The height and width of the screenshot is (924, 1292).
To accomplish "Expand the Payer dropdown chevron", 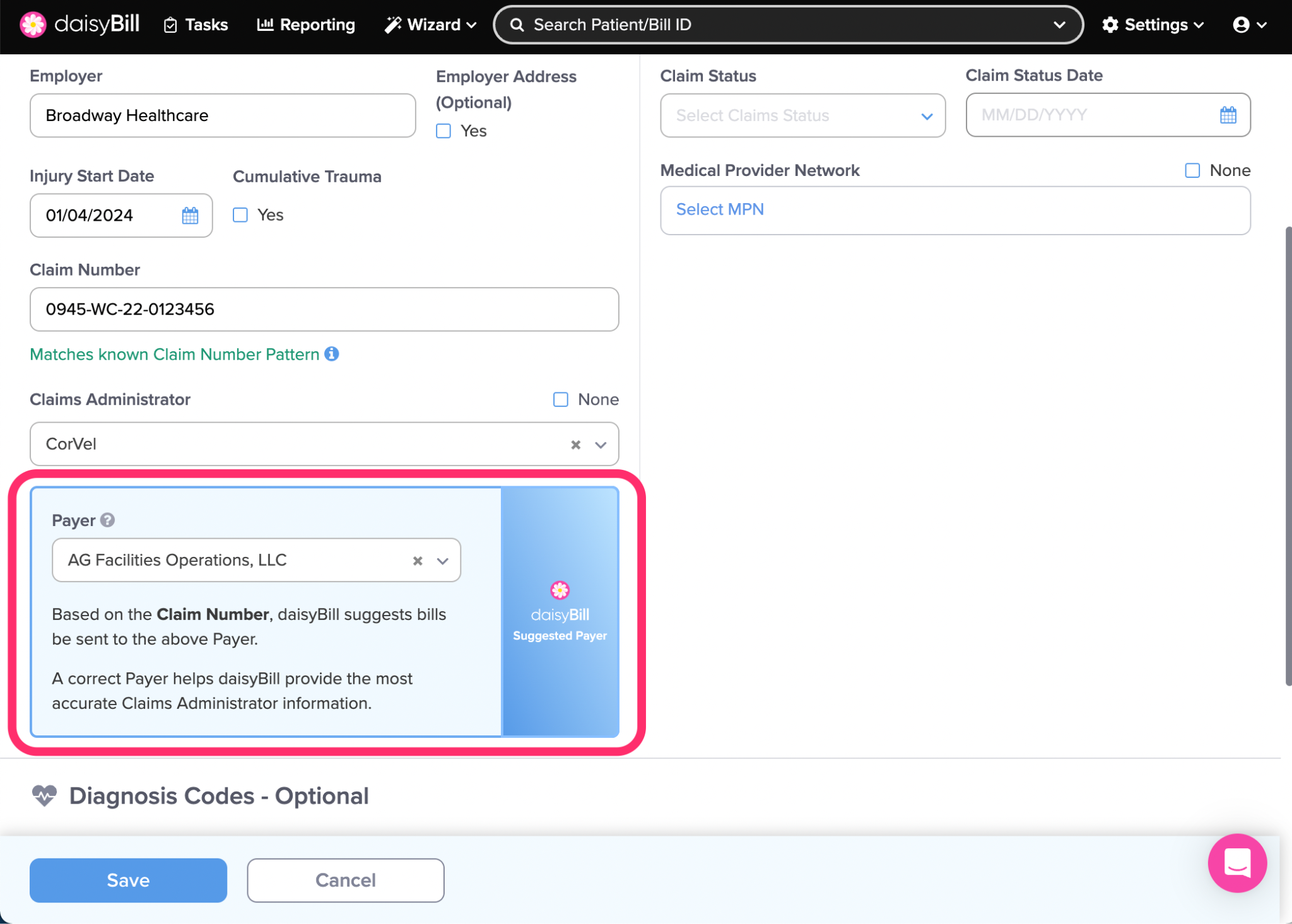I will click(443, 561).
